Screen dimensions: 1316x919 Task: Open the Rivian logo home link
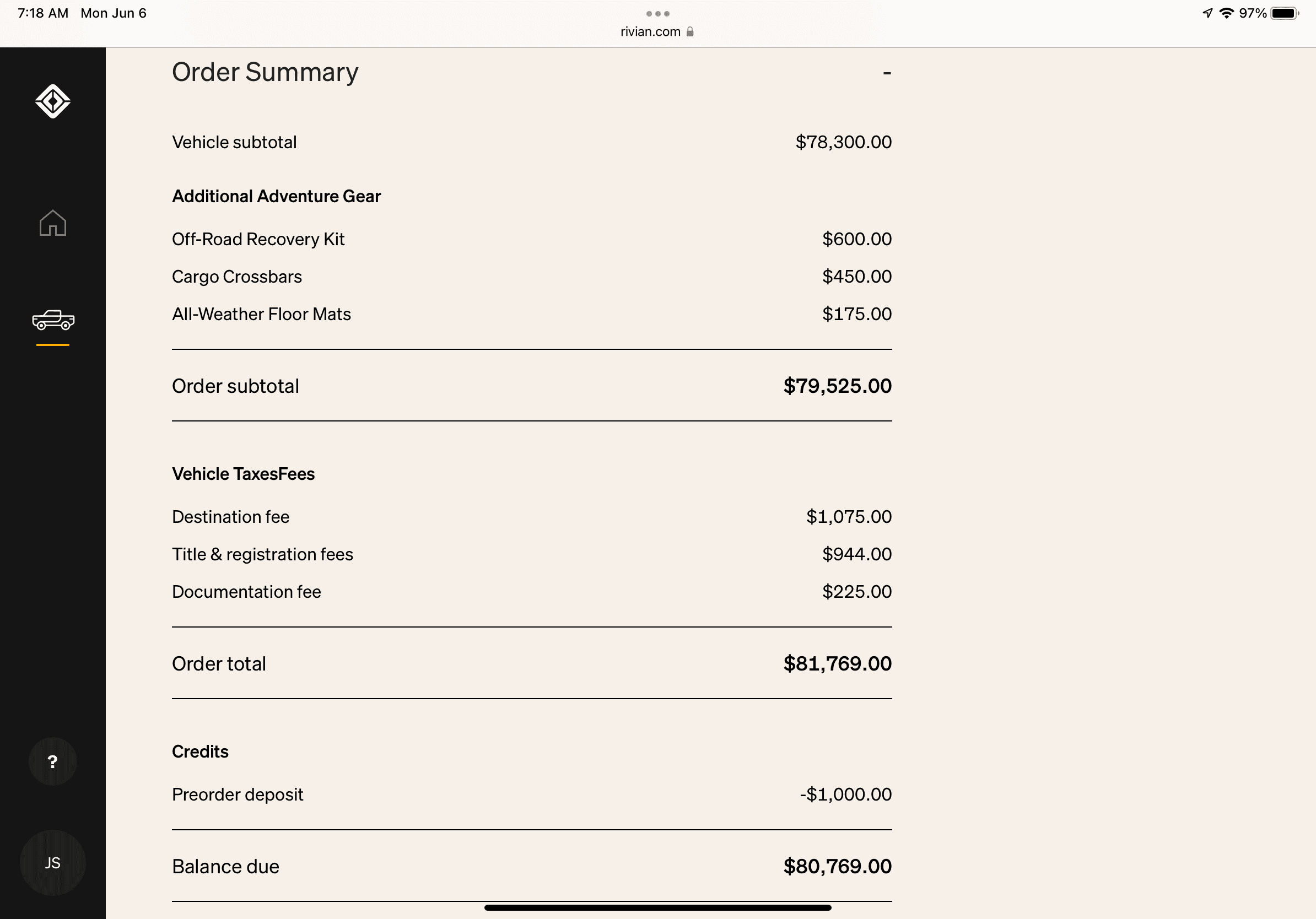(53, 101)
